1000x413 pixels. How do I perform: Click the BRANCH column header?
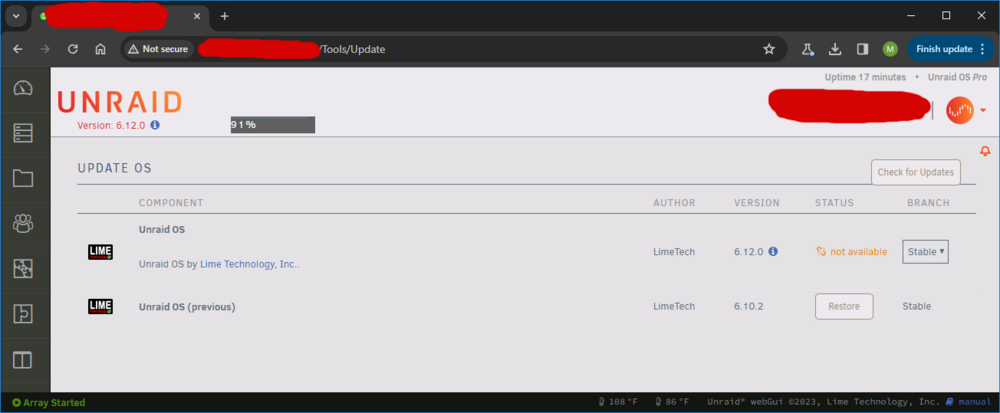pos(928,203)
